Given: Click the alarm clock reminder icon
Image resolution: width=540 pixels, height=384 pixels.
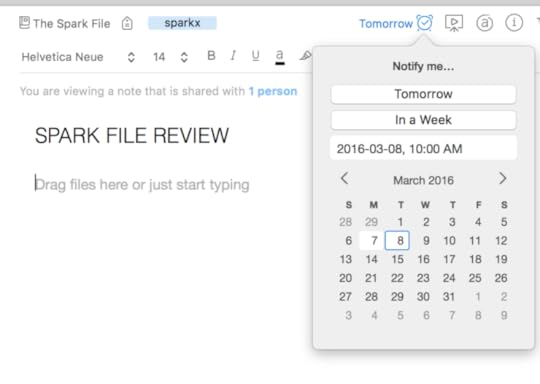Looking at the screenshot, I should click(425, 23).
